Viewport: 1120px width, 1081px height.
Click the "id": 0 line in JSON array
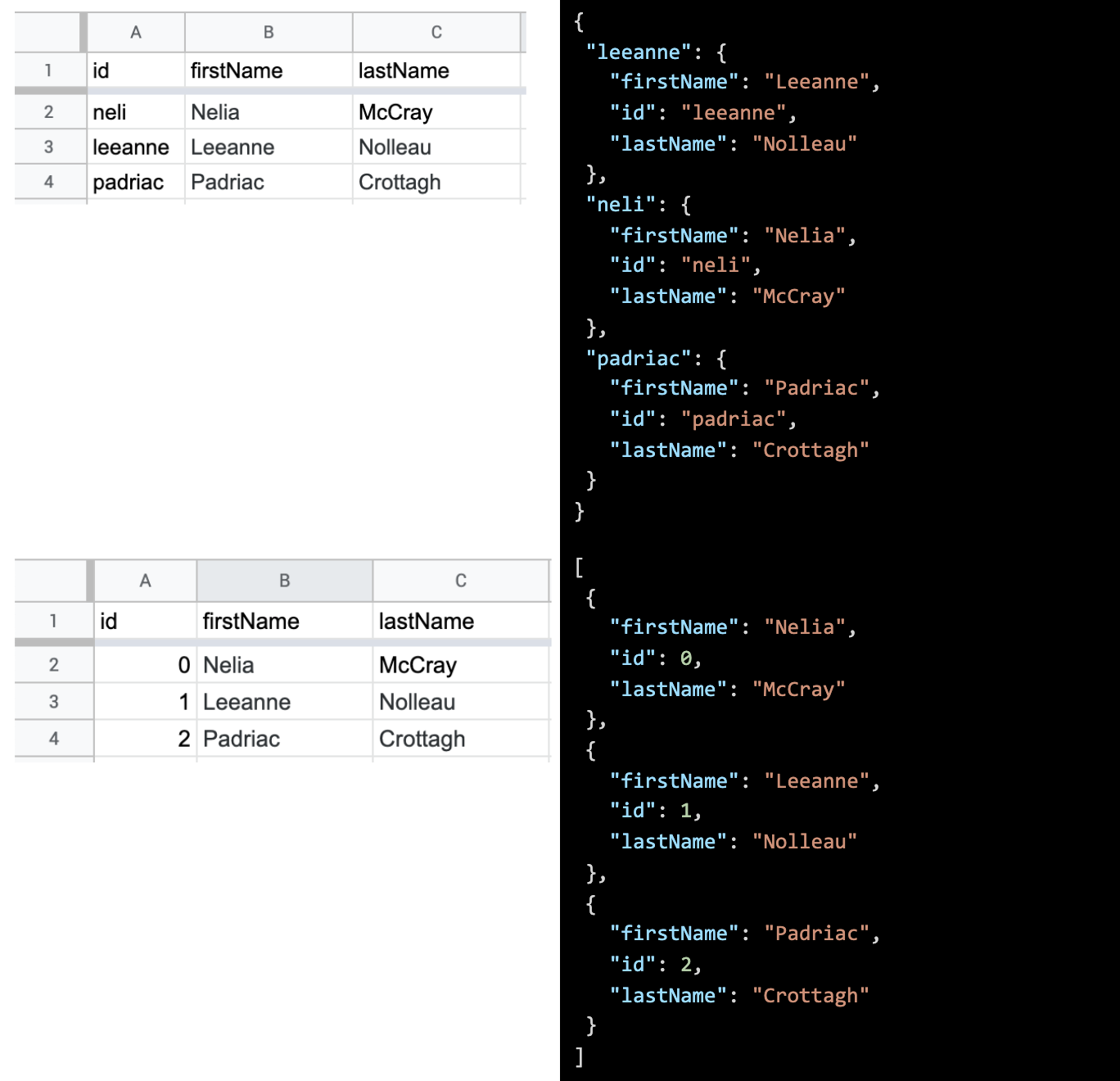point(656,658)
